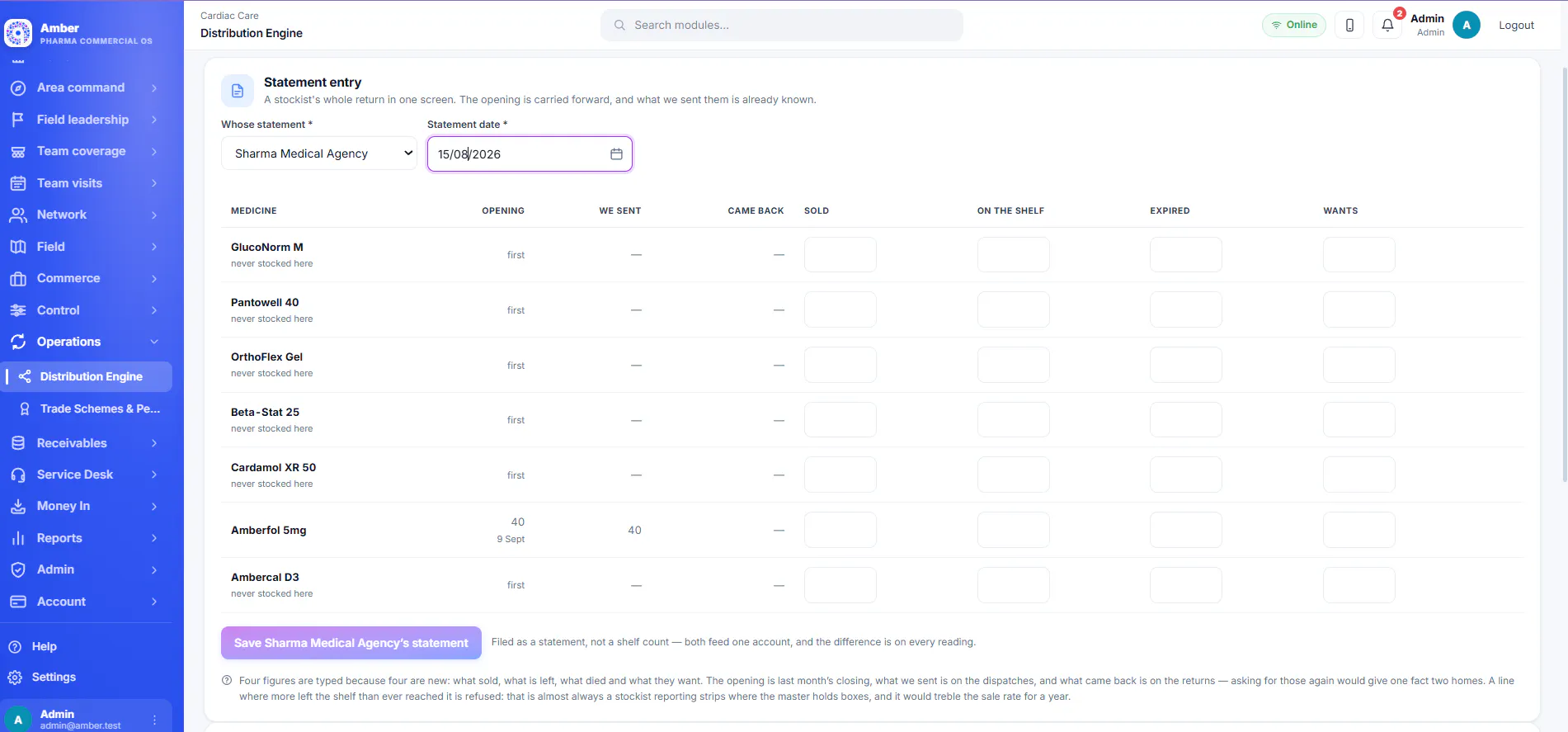The height and width of the screenshot is (732, 1568).
Task: Open the Distribution Engine menu item
Action: 87,376
